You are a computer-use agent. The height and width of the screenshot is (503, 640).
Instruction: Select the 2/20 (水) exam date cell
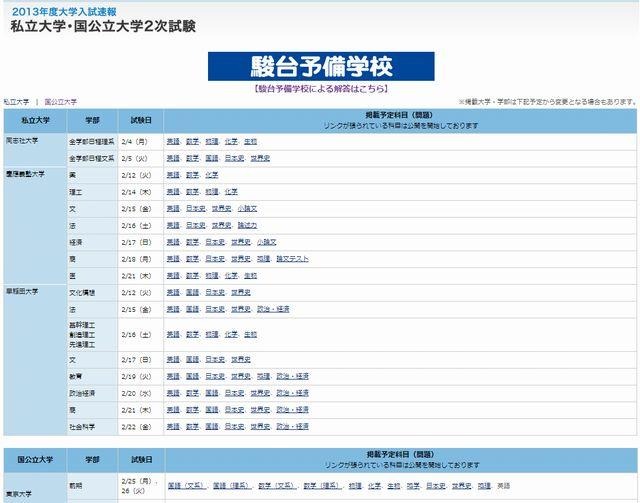tap(140, 393)
